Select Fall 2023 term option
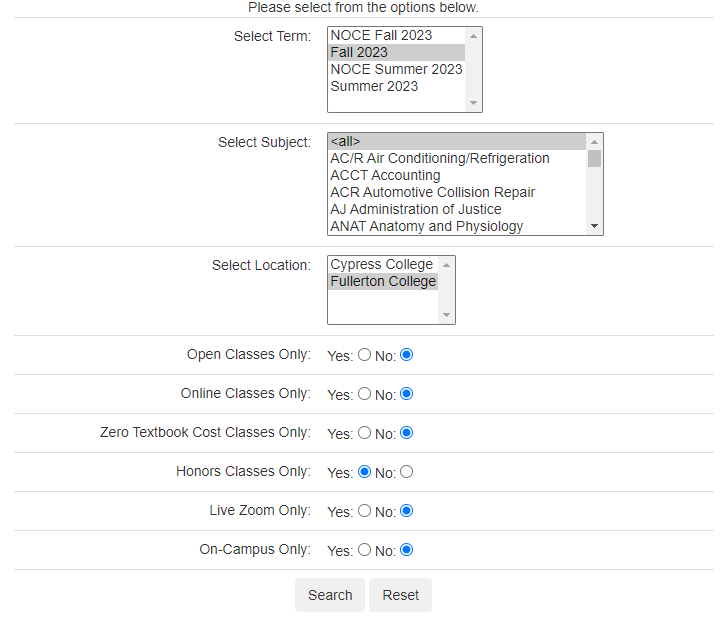The height and width of the screenshot is (617, 727). [x=396, y=52]
